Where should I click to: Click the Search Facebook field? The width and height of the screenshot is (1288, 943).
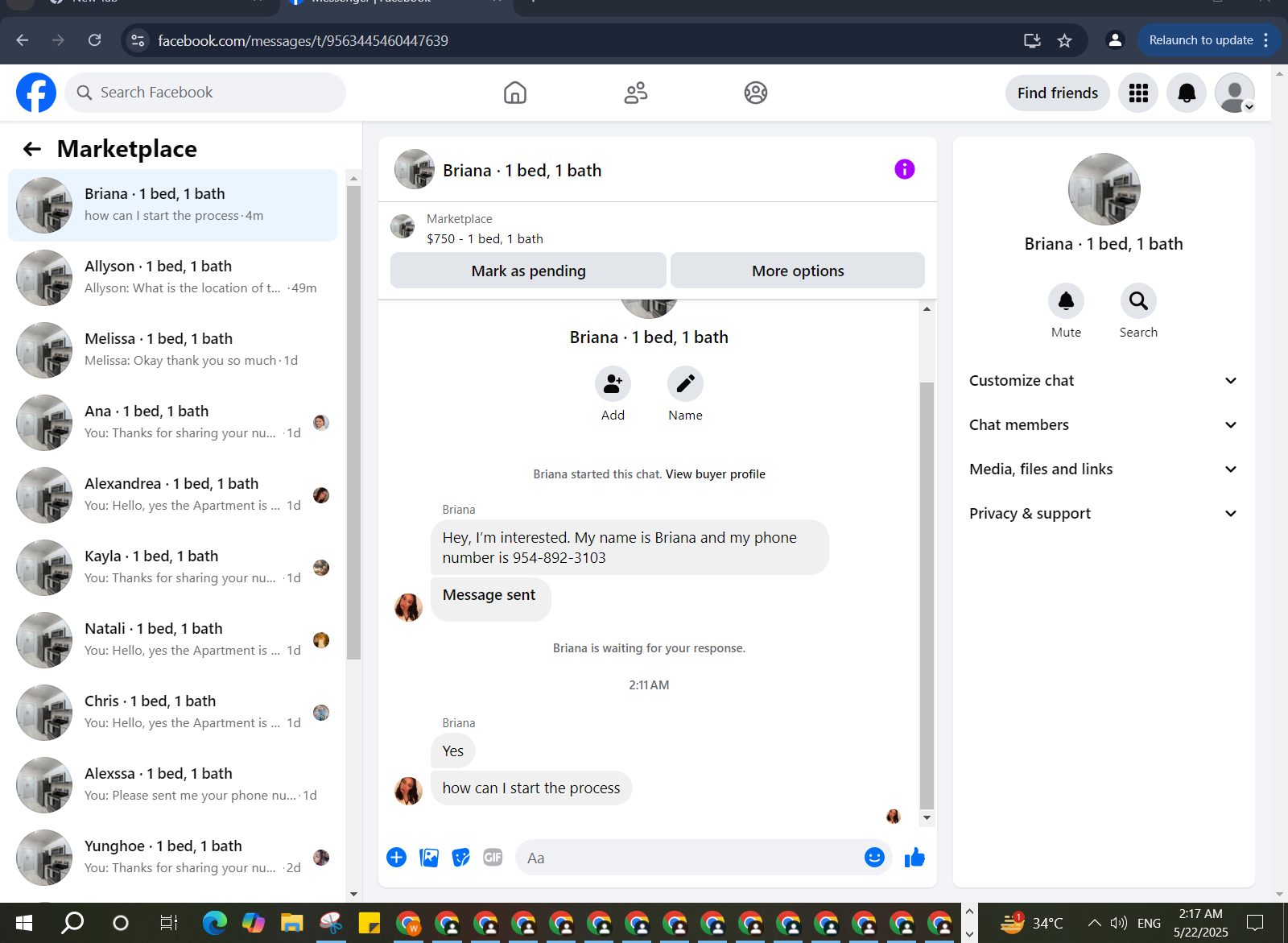[205, 93]
